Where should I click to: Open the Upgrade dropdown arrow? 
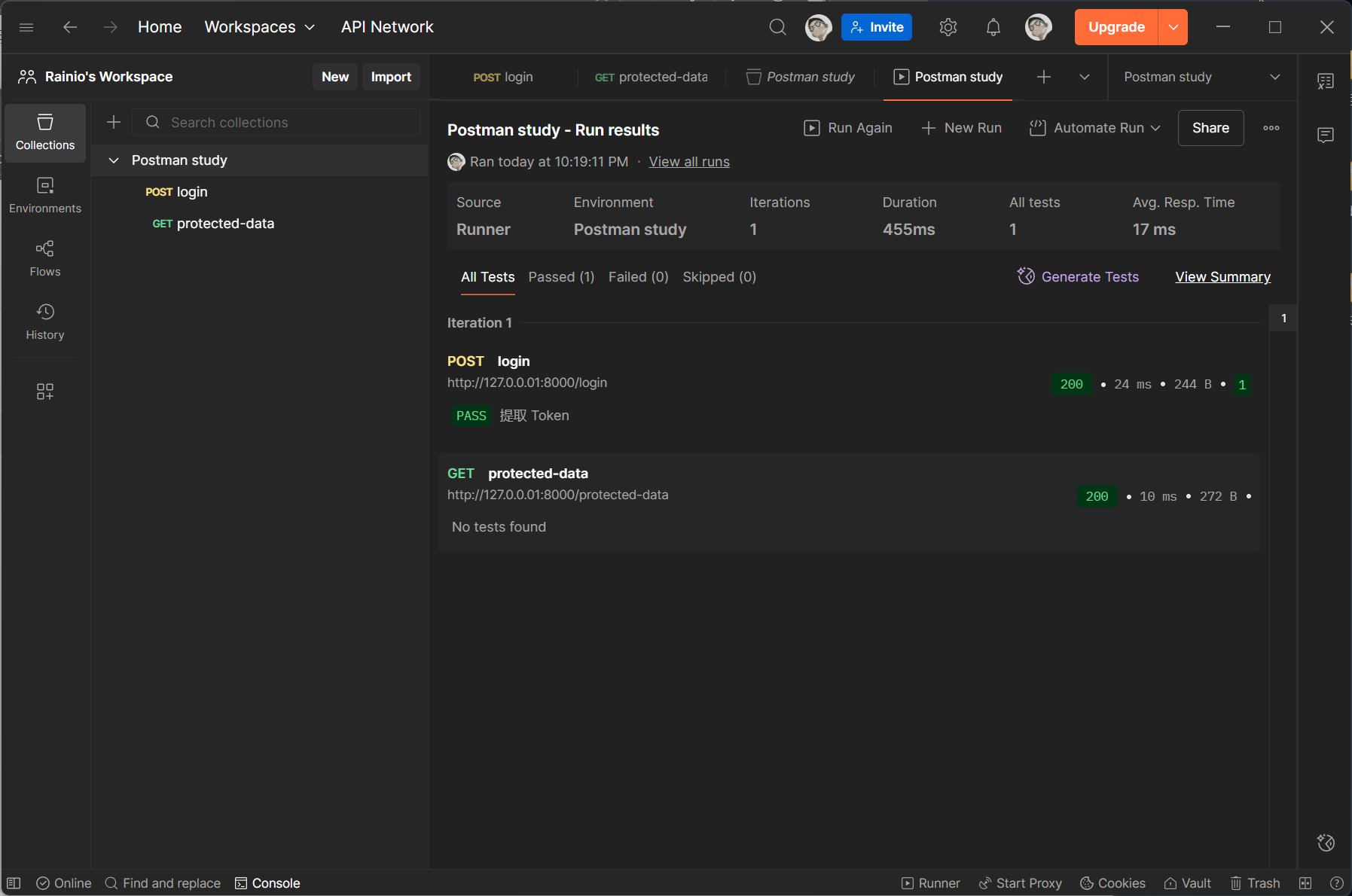pos(1173,27)
